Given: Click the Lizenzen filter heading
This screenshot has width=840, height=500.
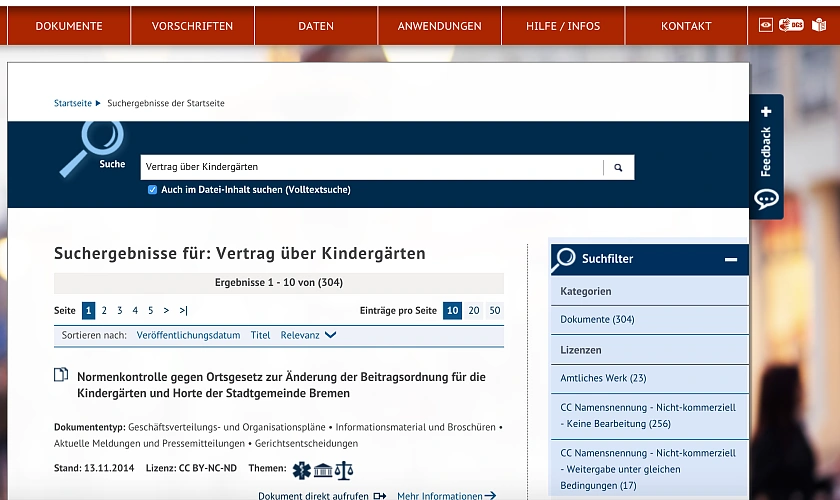Looking at the screenshot, I should click(581, 350).
